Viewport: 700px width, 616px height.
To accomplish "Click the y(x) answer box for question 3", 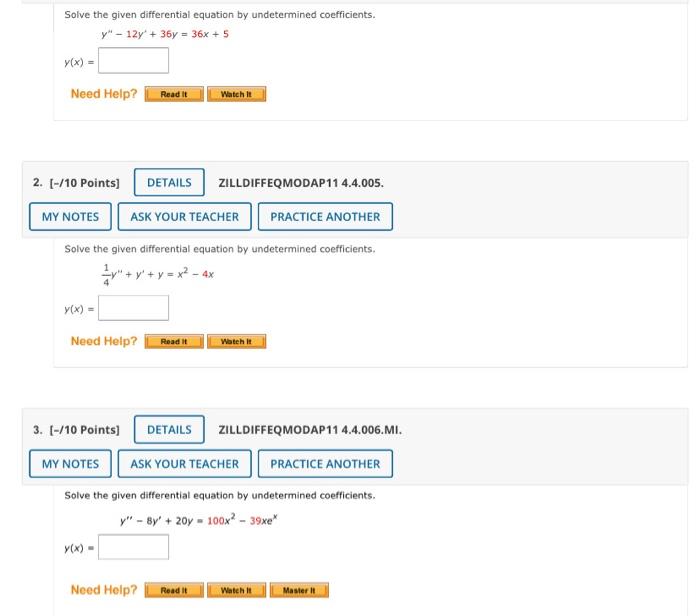I will click(133, 547).
